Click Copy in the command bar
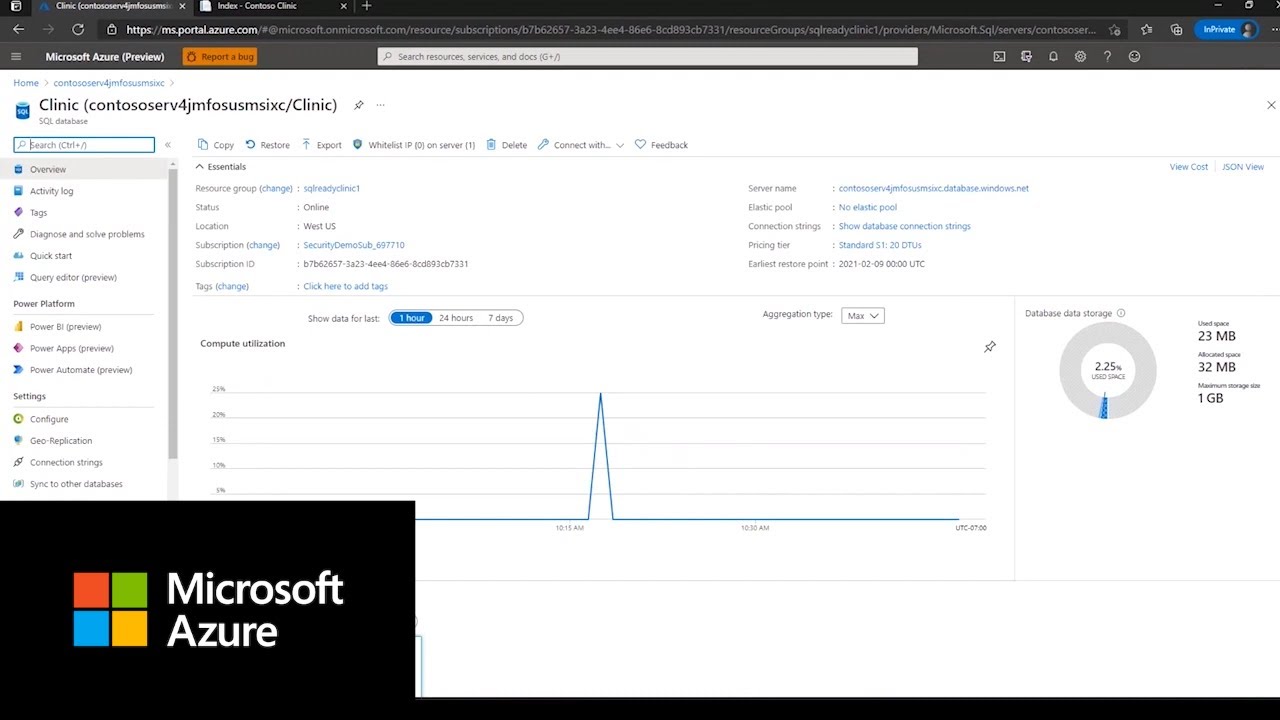 pos(216,145)
